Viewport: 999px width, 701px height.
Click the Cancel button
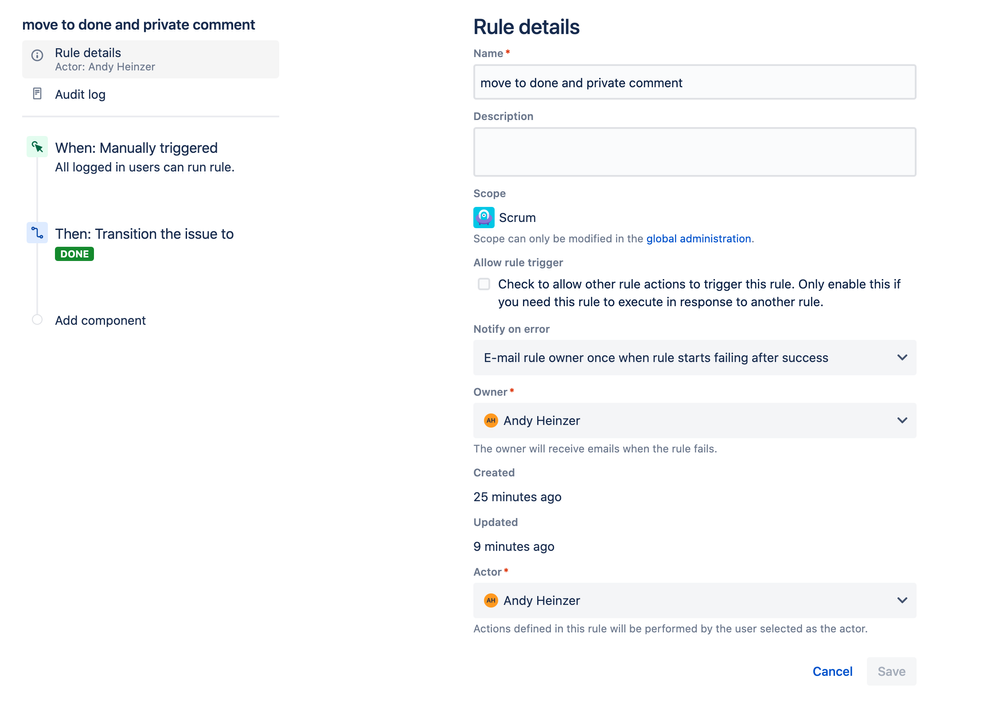tap(832, 672)
